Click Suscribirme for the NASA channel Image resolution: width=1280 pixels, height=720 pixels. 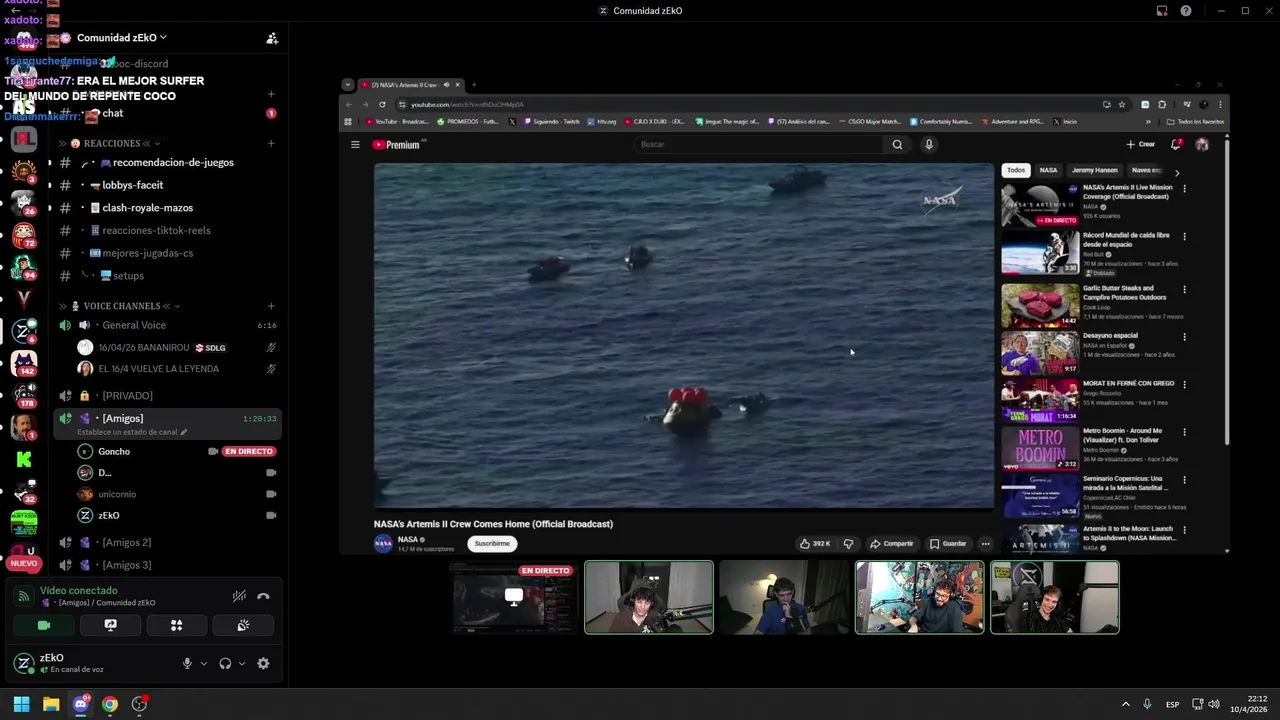pyautogui.click(x=492, y=544)
